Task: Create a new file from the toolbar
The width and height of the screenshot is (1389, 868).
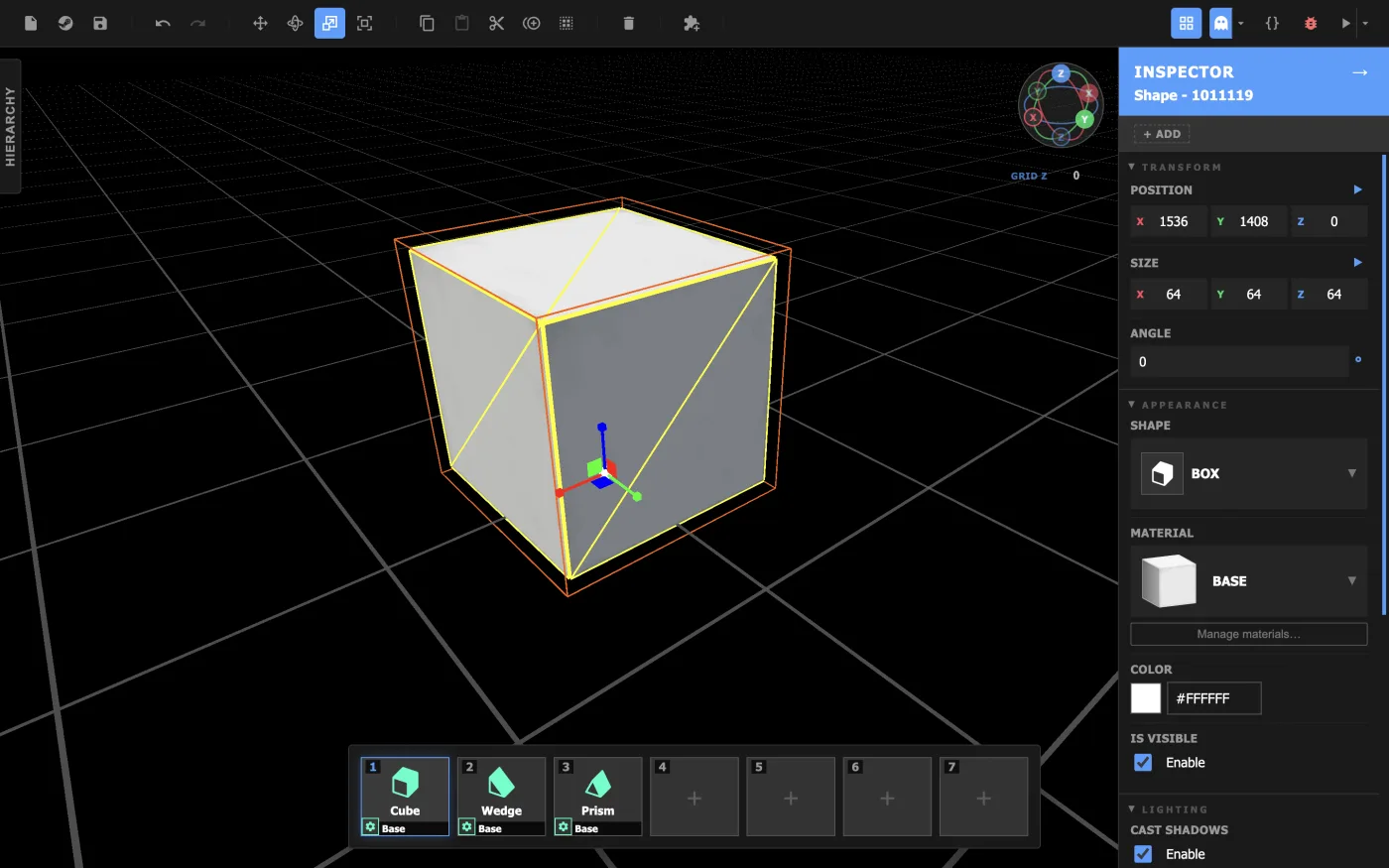Action: 31,23
